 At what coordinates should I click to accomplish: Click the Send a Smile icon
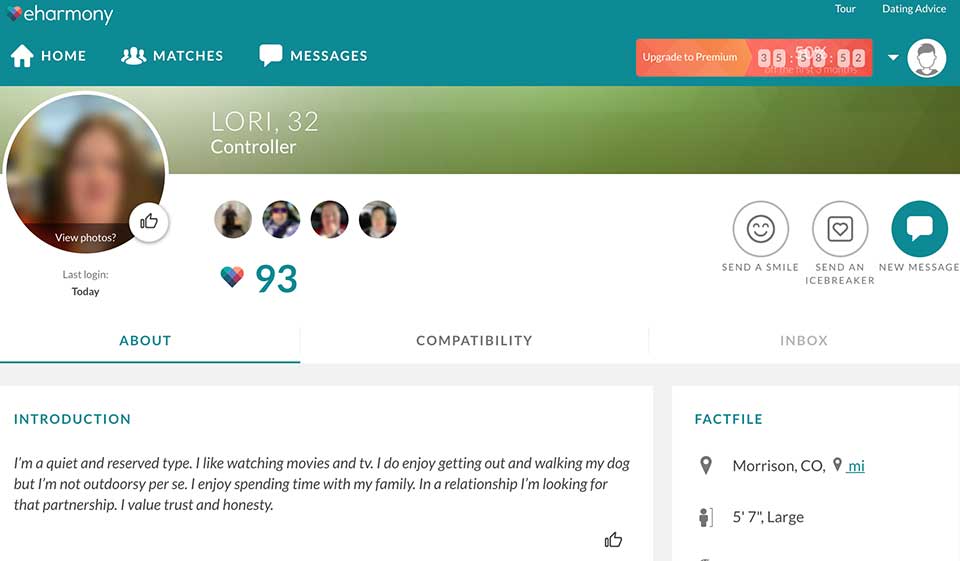(760, 229)
